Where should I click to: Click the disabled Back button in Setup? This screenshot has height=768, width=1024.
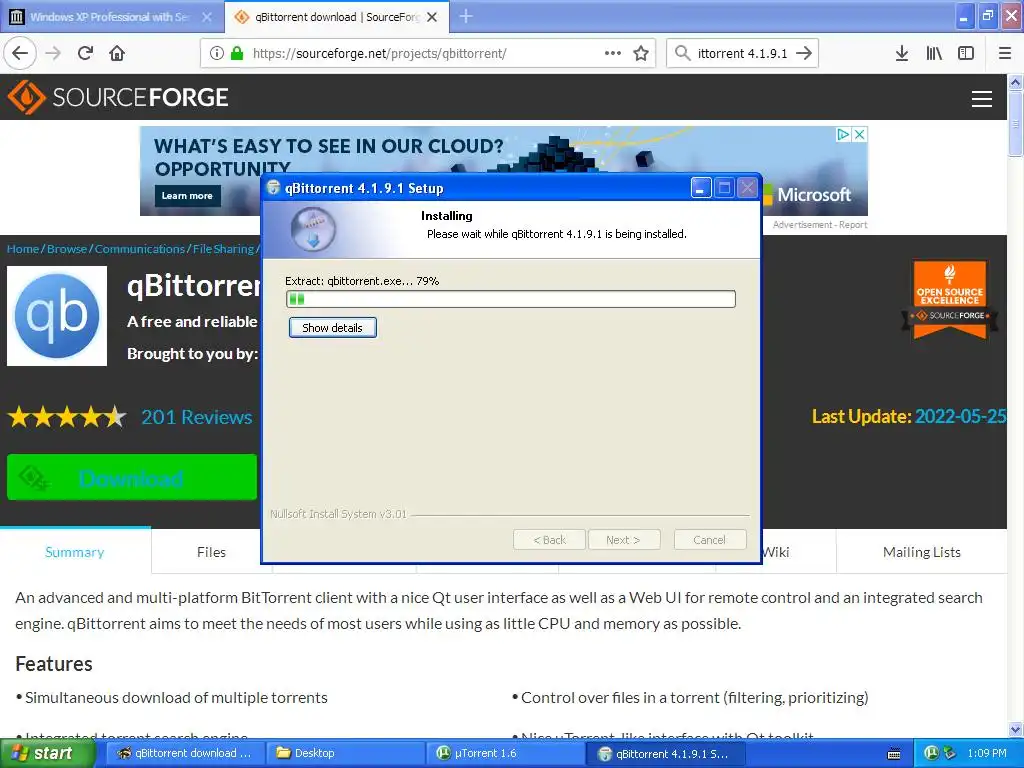point(549,540)
